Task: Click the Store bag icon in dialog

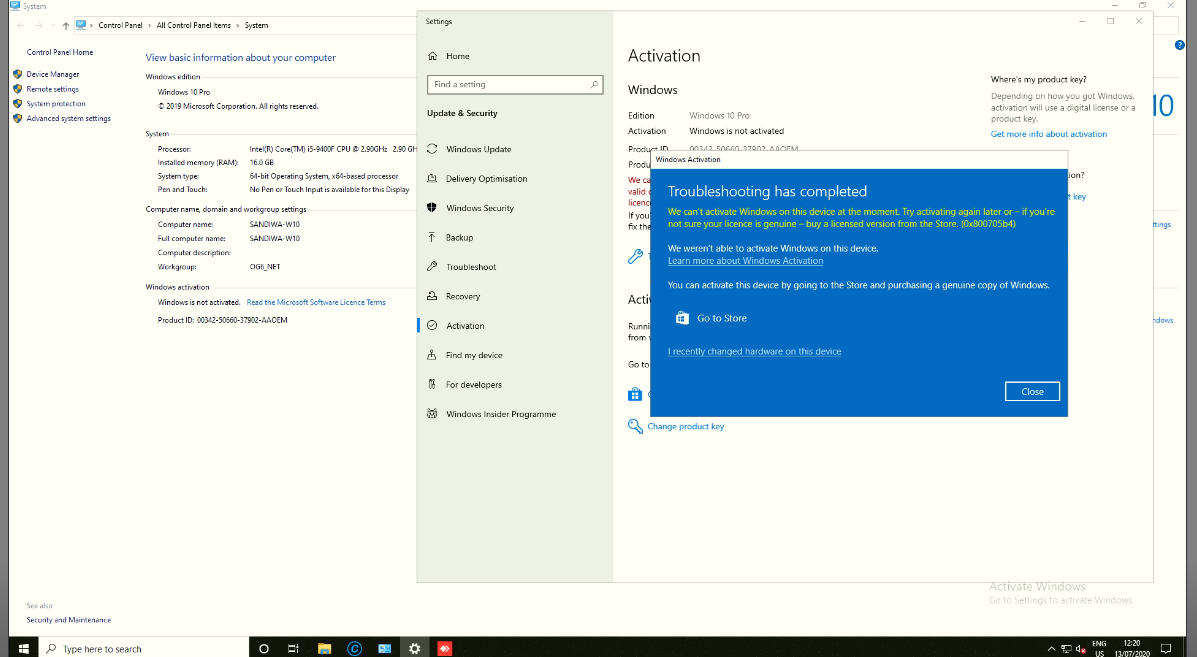Action: tap(682, 318)
